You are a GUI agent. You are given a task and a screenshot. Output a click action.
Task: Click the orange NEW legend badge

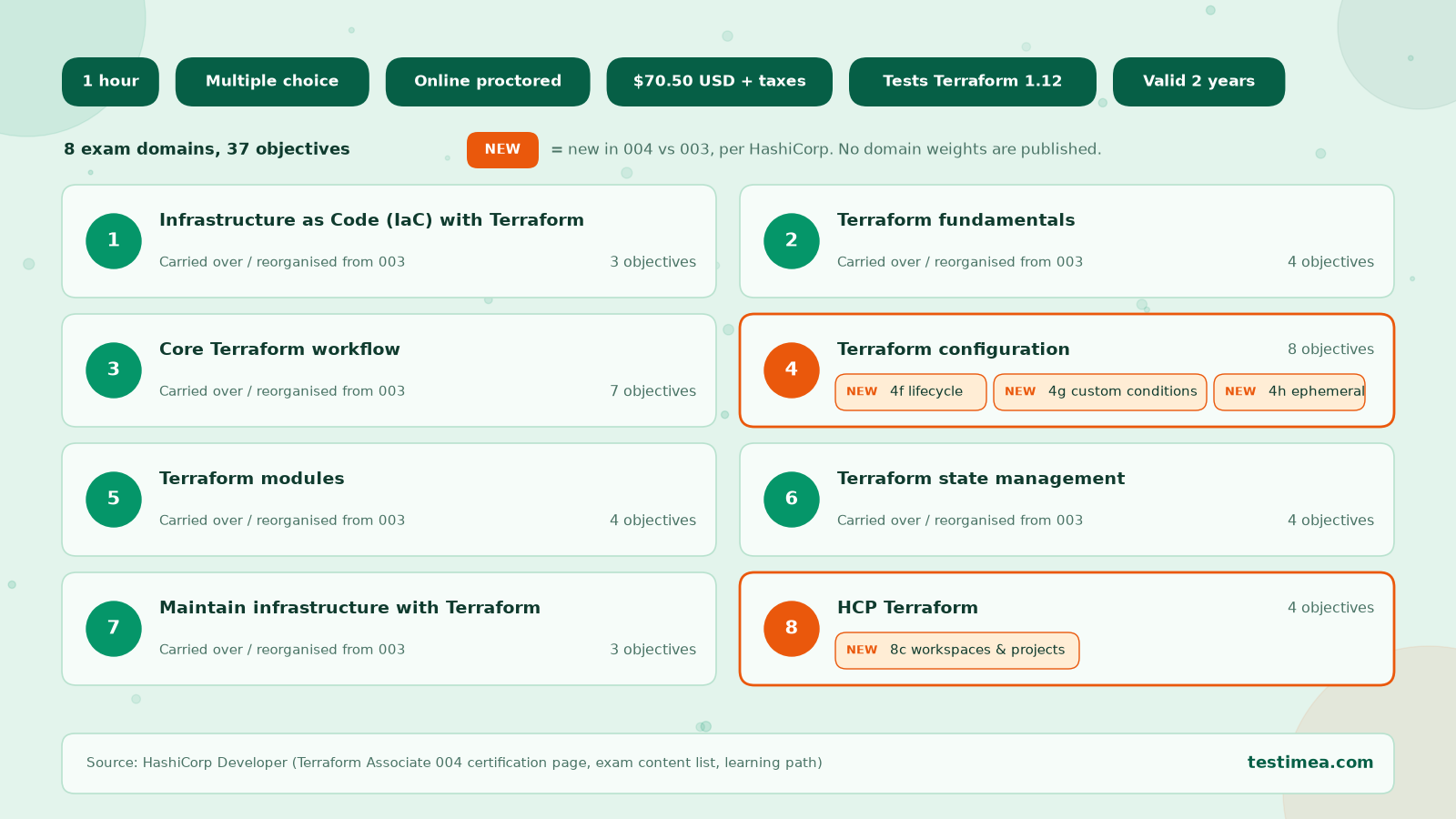[x=502, y=150]
